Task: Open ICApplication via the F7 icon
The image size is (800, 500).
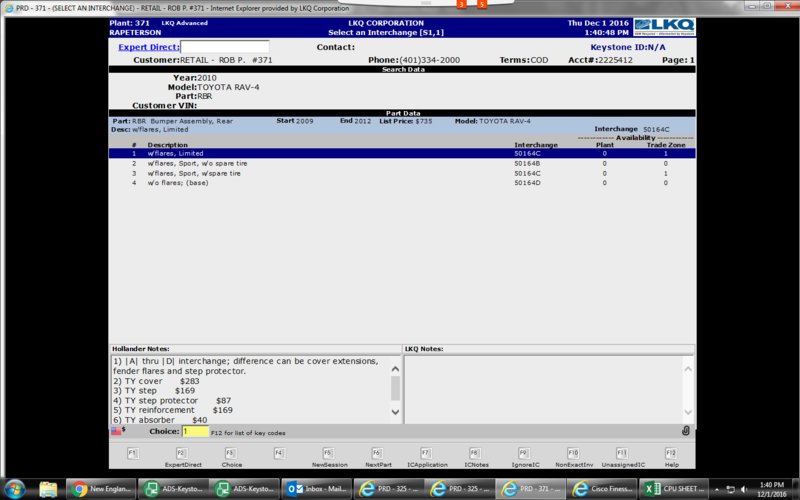Action: [x=426, y=453]
